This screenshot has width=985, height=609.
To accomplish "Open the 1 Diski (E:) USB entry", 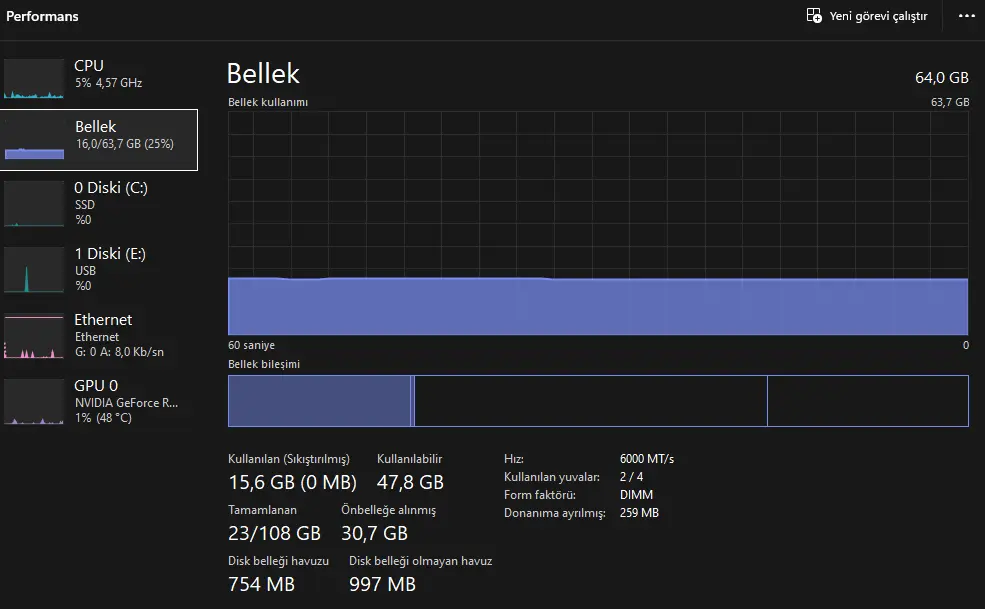I will coord(99,269).
